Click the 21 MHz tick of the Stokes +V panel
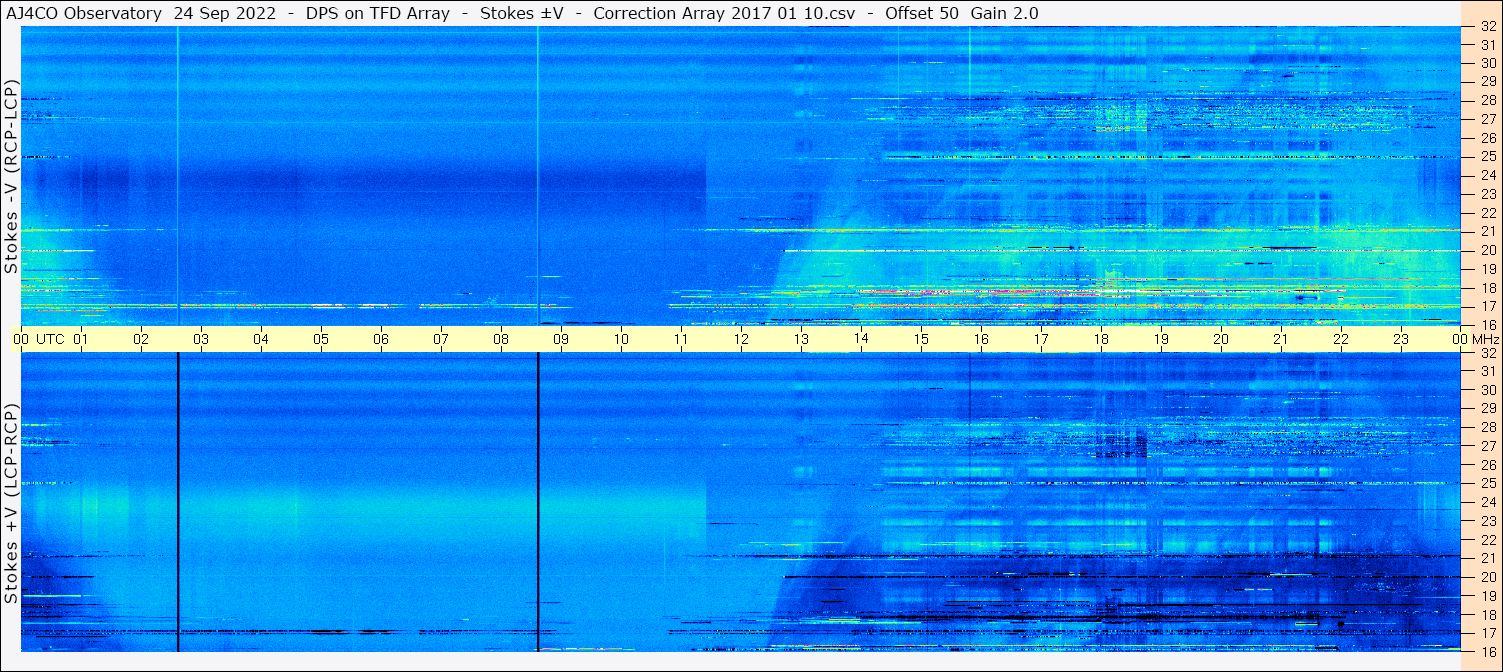This screenshot has height=672, width=1503. click(1488, 558)
